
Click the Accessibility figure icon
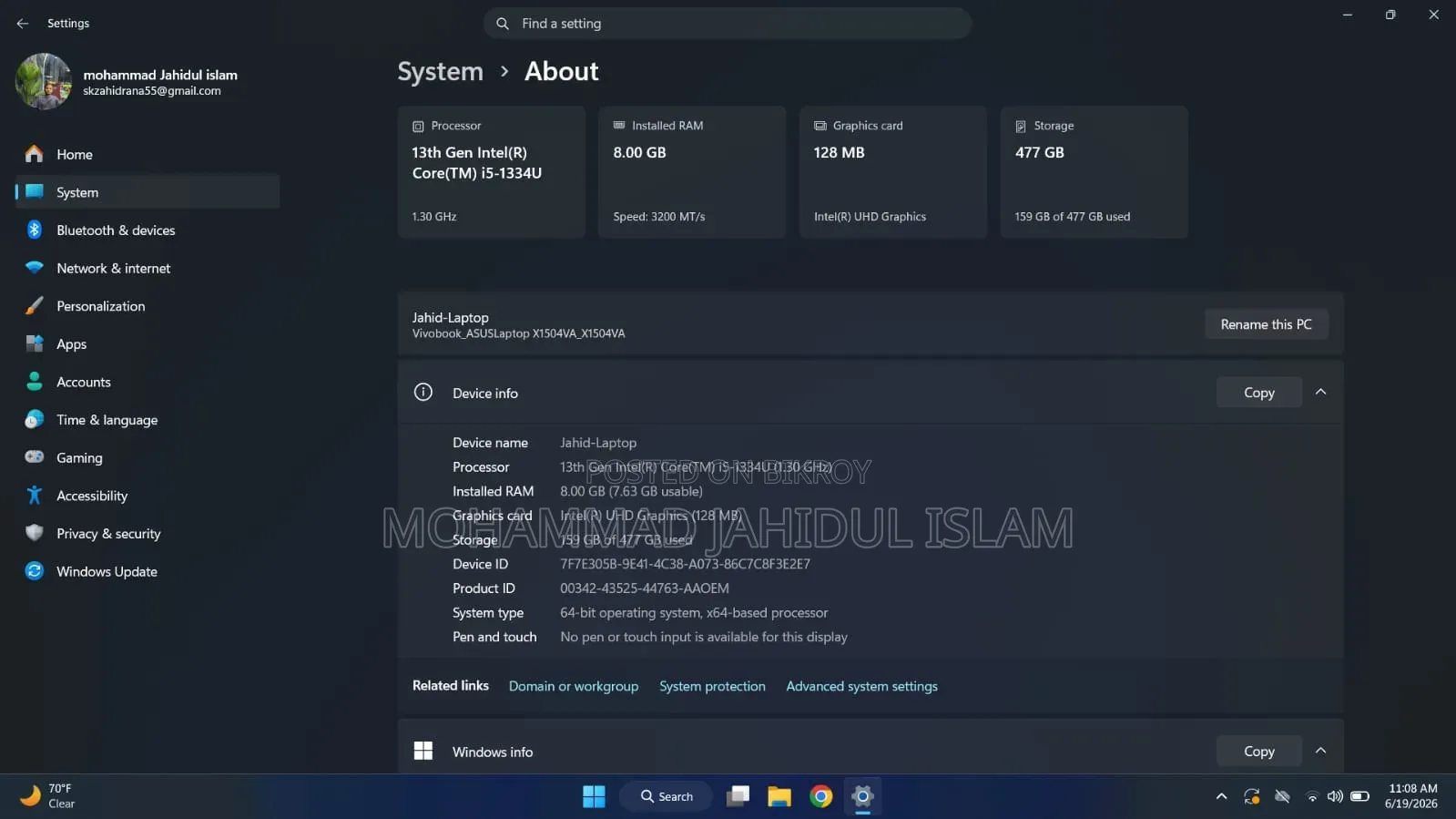(35, 496)
